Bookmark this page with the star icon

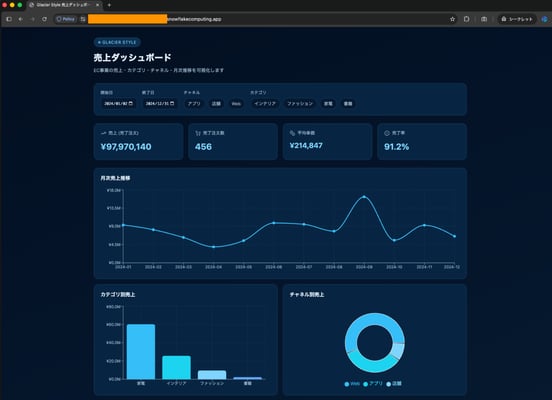(x=452, y=19)
